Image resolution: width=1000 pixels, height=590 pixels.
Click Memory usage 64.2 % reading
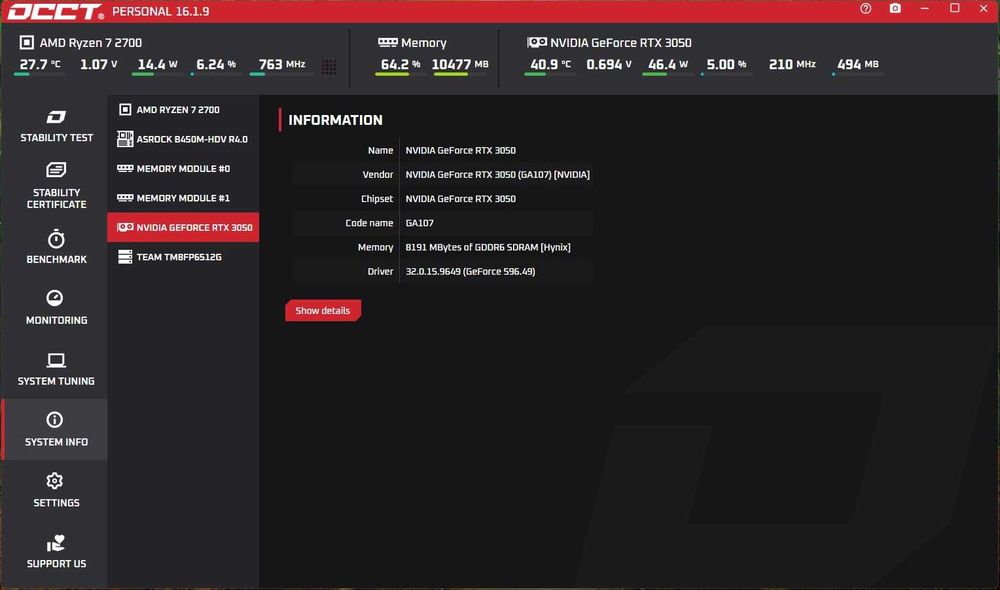400,64
